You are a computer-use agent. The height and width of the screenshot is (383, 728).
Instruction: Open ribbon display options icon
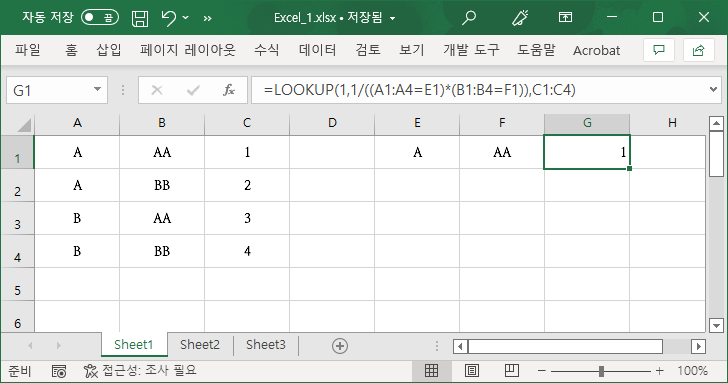tap(565, 18)
